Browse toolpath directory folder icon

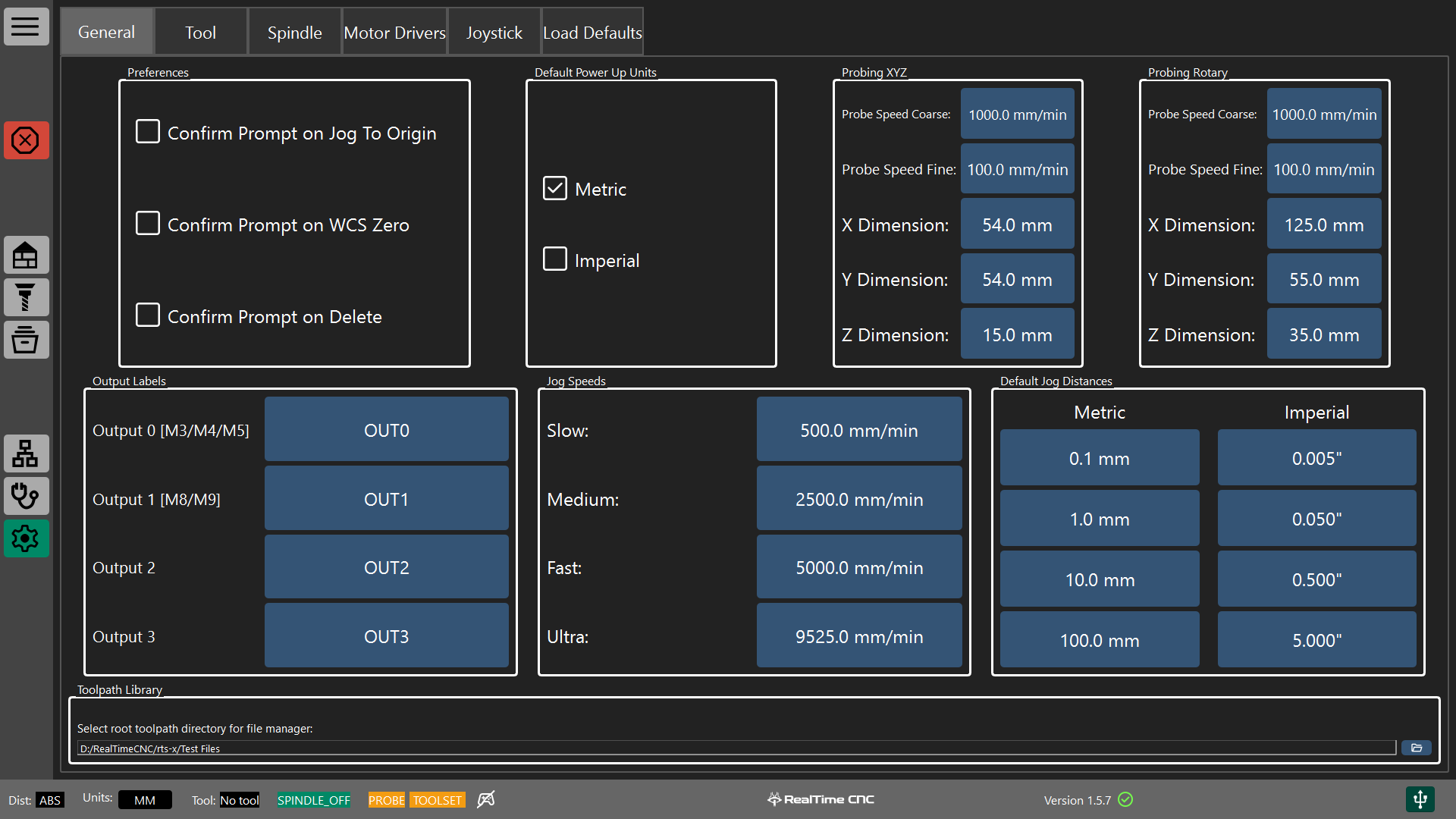click(x=1416, y=748)
